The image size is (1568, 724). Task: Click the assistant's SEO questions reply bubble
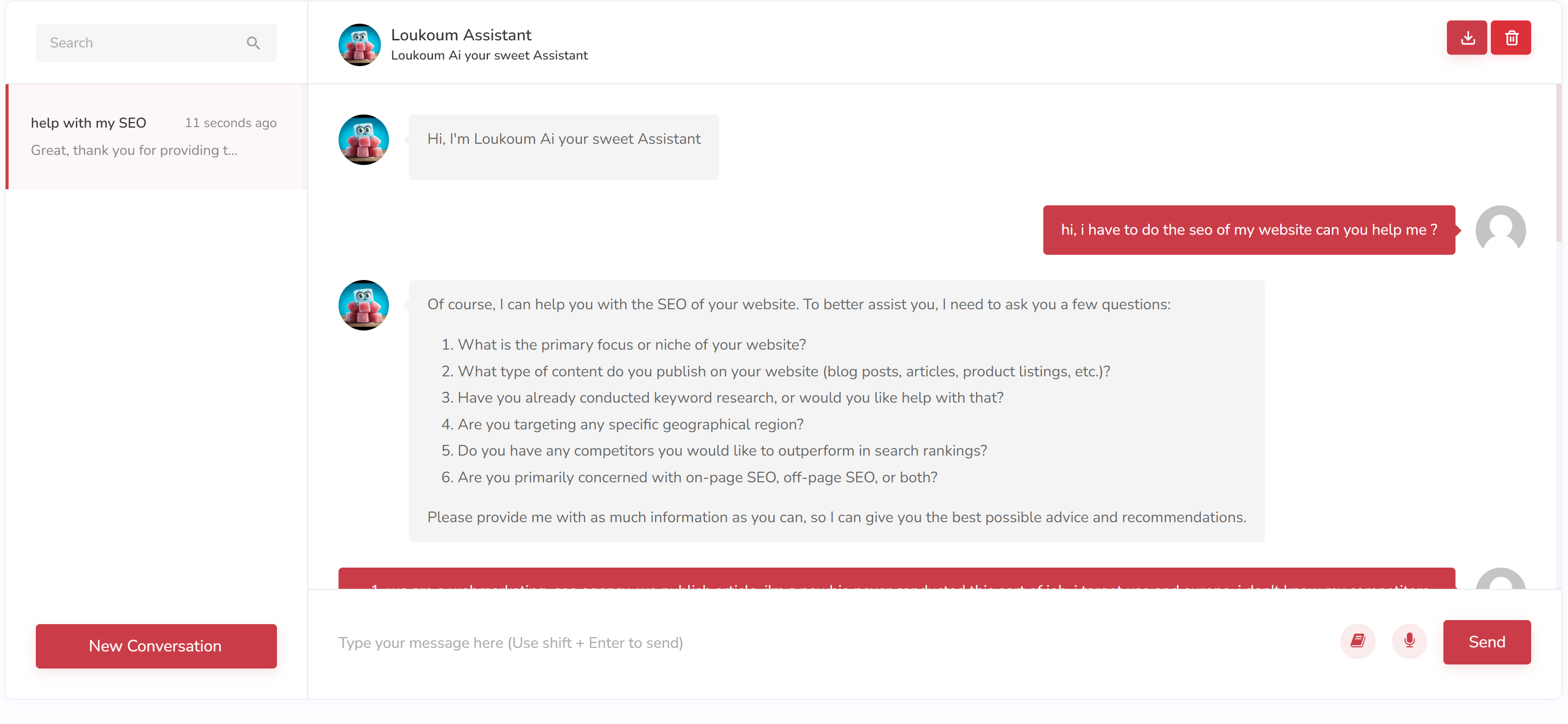coord(836,410)
